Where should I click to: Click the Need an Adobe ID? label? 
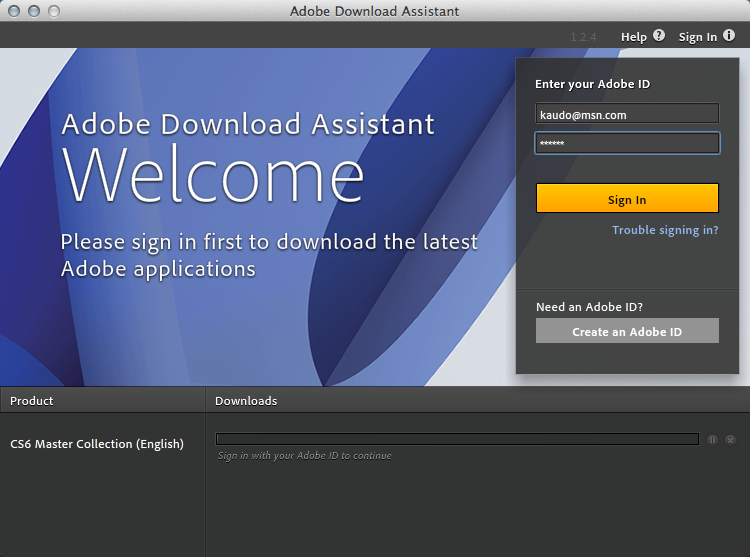(589, 306)
